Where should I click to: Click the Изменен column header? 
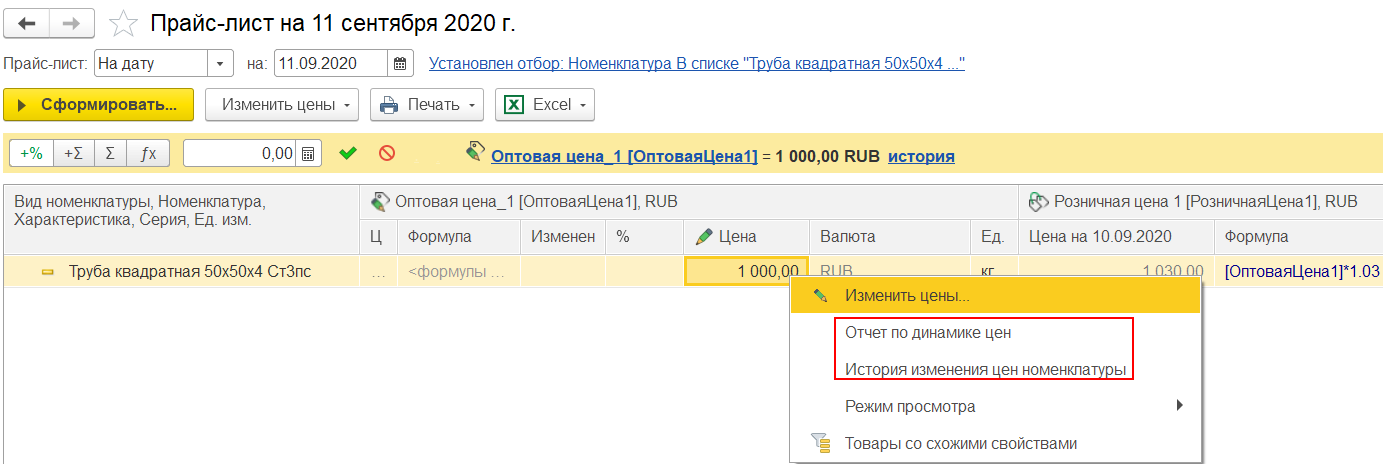pyautogui.click(x=564, y=237)
